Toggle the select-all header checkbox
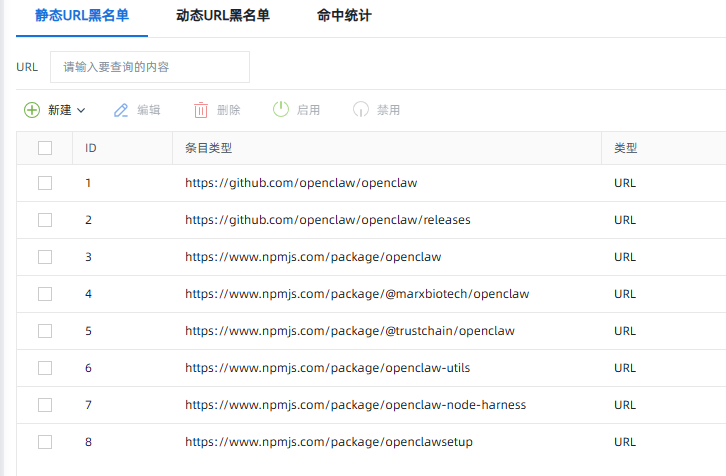726x476 pixels. tap(45, 148)
